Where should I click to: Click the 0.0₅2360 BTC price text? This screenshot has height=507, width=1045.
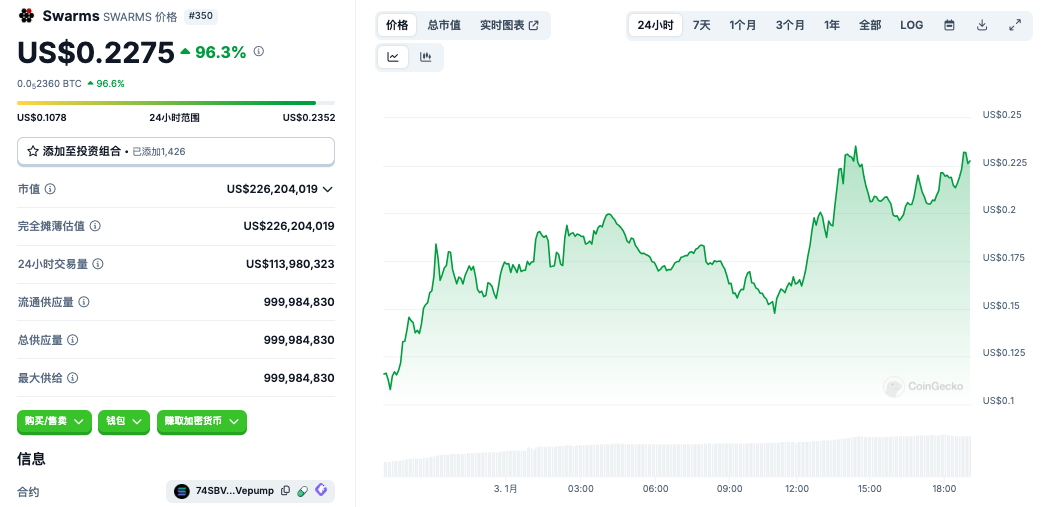(x=49, y=84)
